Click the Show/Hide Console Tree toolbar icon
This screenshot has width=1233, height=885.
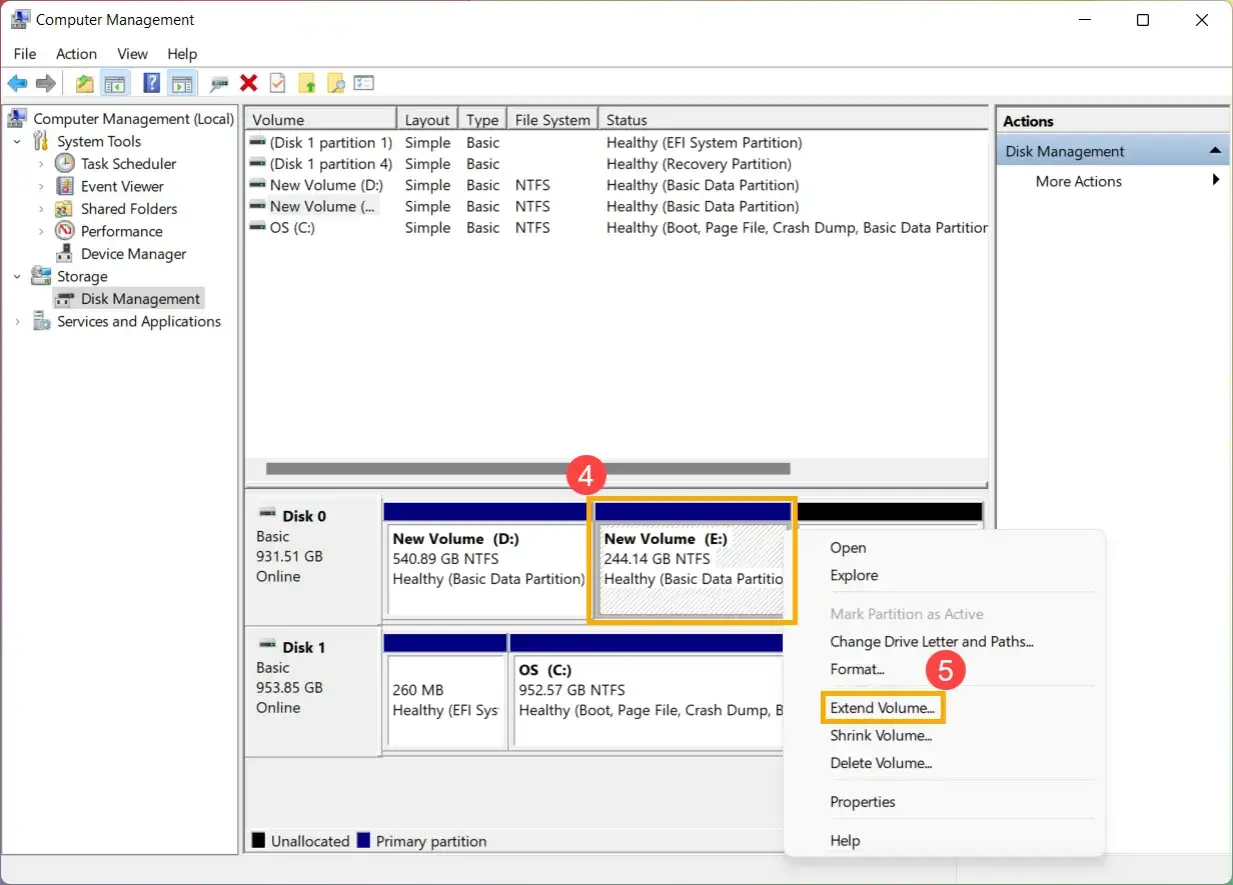click(x=115, y=83)
